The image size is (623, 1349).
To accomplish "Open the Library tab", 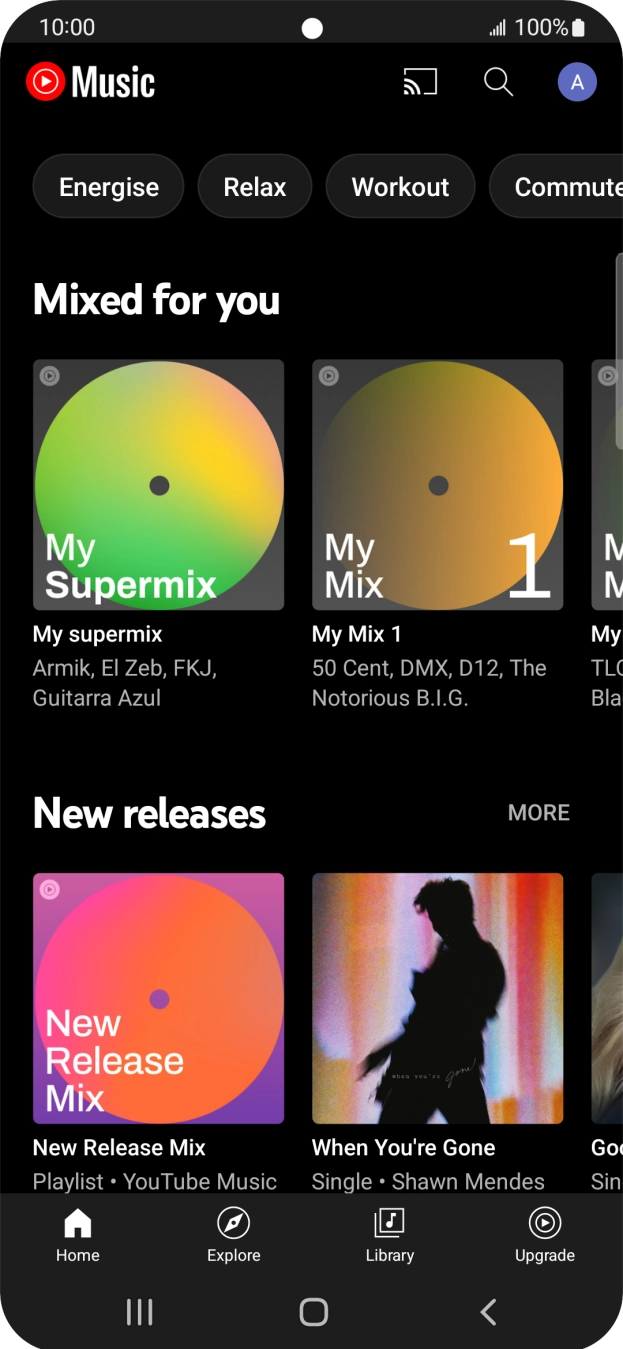I will (x=389, y=1235).
